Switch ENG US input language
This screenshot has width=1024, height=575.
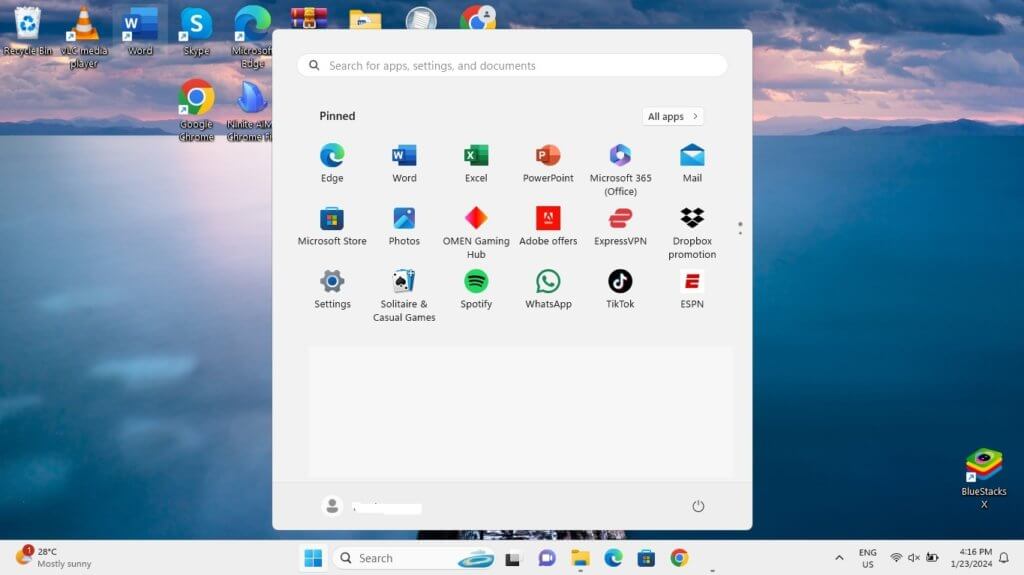click(867, 558)
